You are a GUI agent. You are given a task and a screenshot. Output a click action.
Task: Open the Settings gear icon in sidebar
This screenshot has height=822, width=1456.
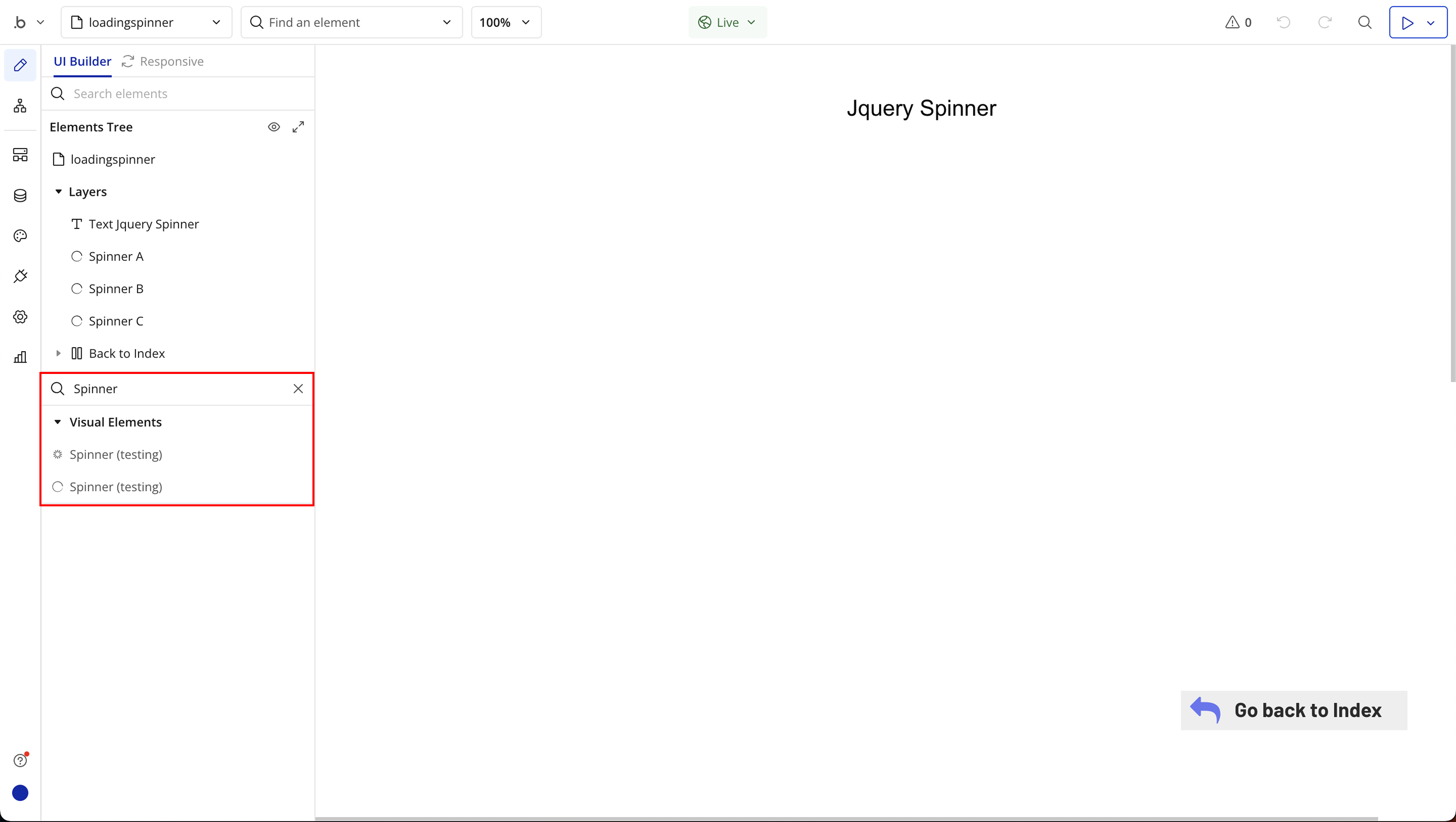[20, 317]
